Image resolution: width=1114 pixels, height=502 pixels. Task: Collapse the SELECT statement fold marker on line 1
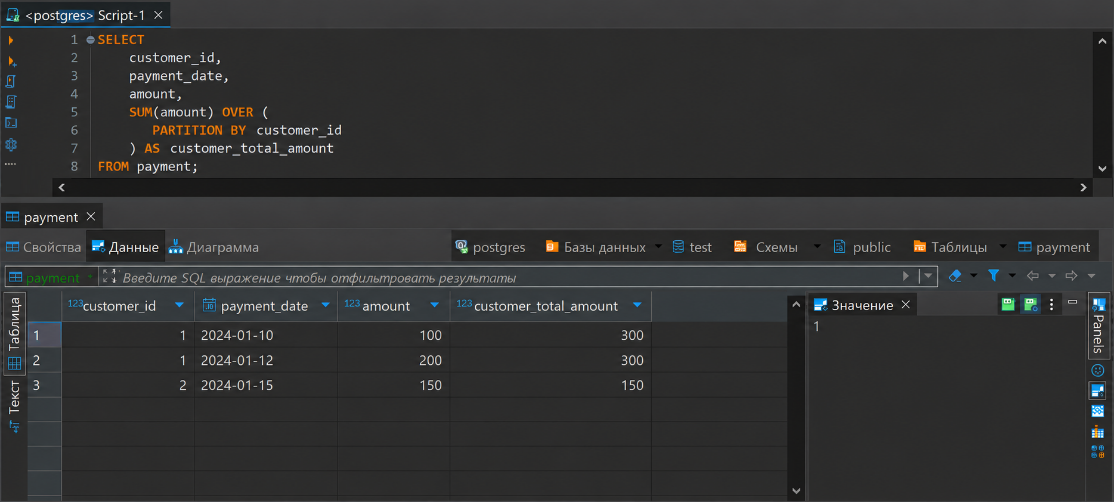point(90,40)
